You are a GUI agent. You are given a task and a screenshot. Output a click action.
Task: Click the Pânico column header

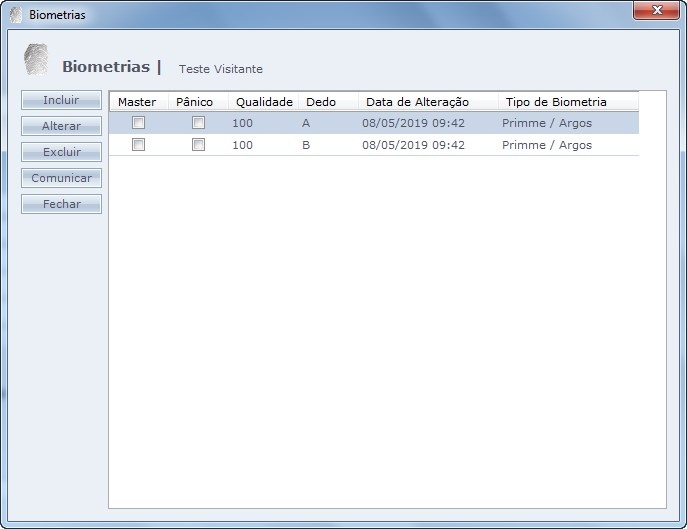pyautogui.click(x=195, y=102)
